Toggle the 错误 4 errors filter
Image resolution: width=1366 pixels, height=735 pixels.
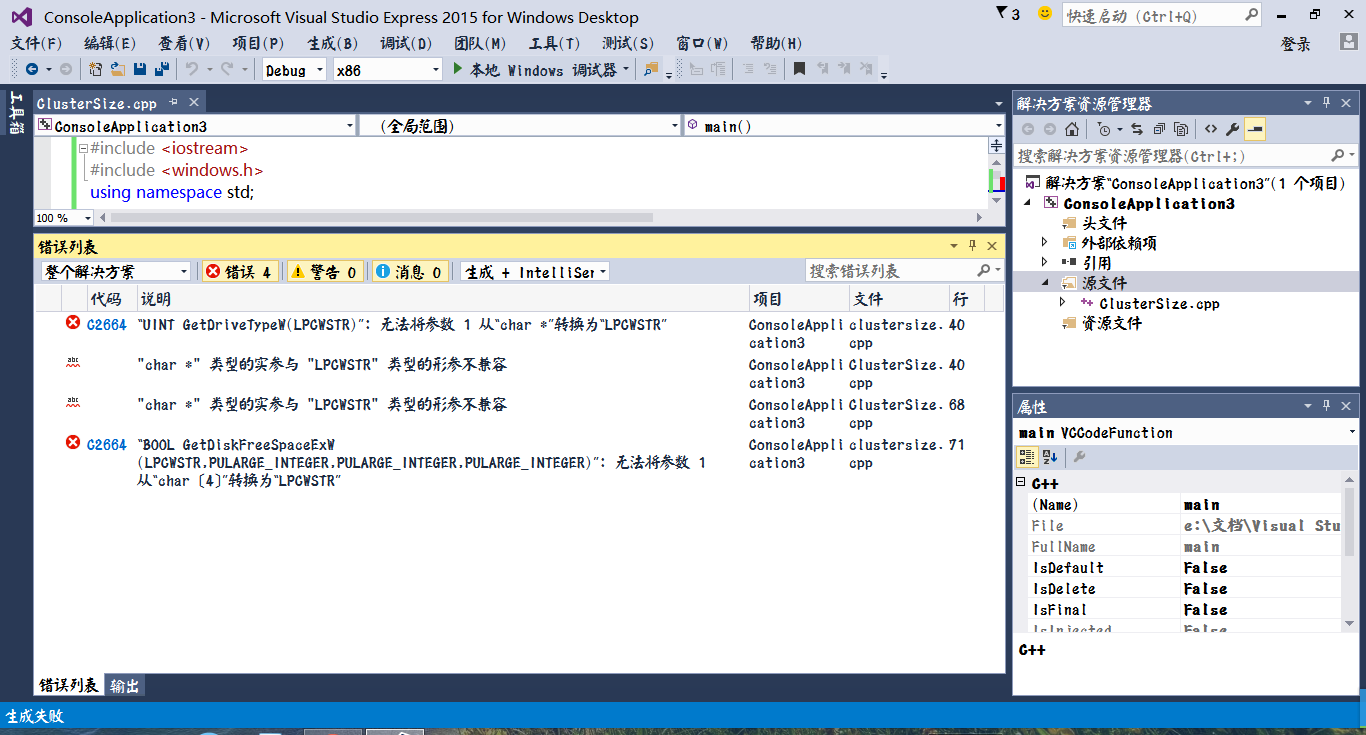(x=239, y=272)
